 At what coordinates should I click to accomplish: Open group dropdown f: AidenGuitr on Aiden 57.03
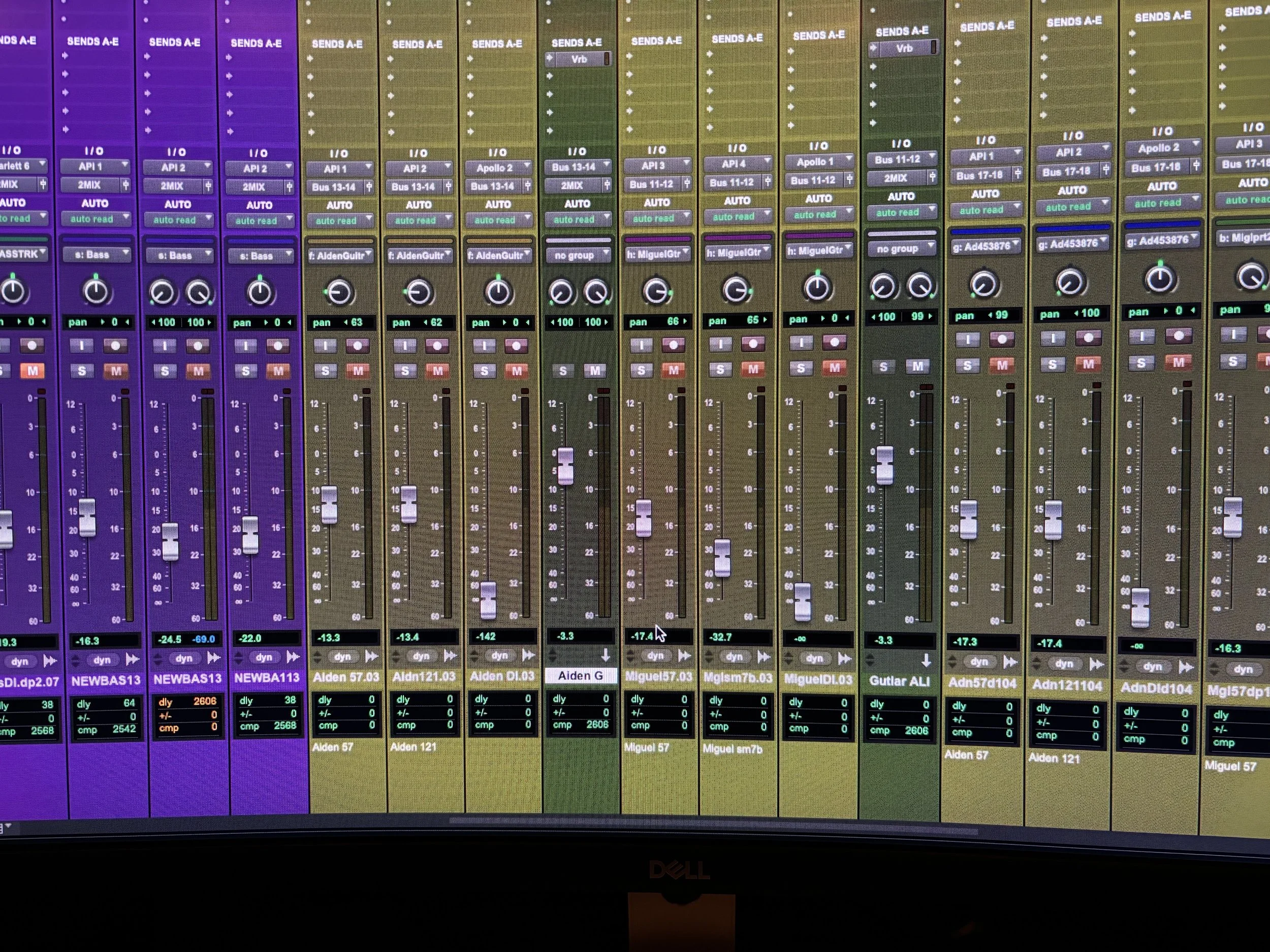[x=340, y=255]
